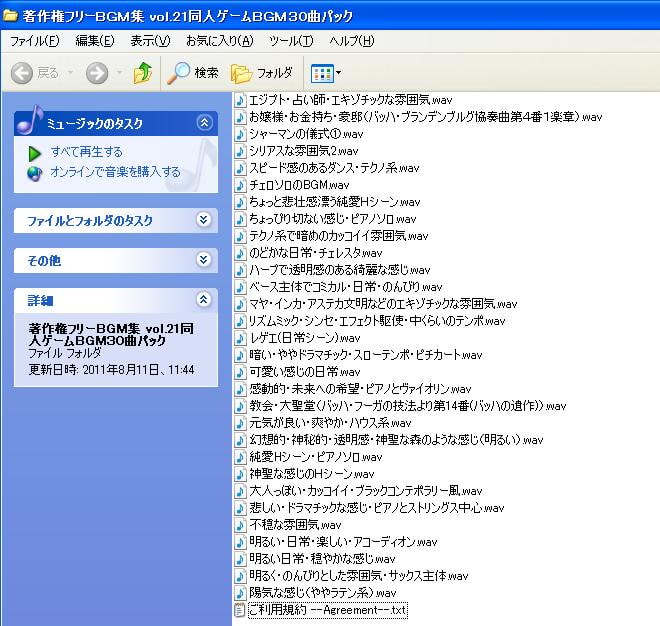The height and width of the screenshot is (626, 660).
Task: Open the 検索 search pane
Action: click(193, 73)
